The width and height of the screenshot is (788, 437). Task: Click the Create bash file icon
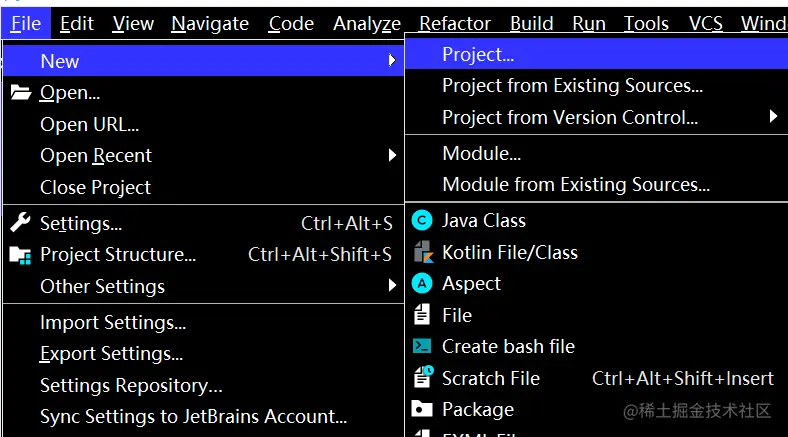click(423, 347)
